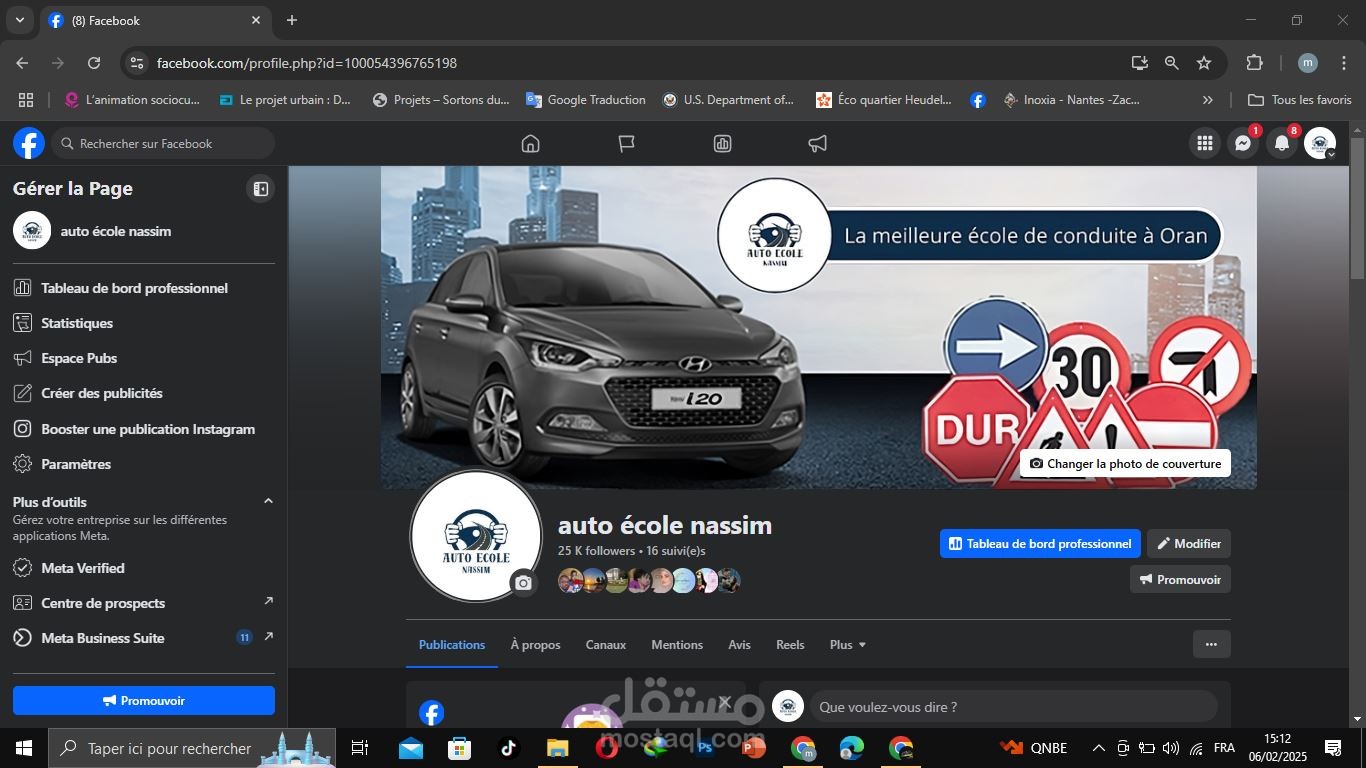The height and width of the screenshot is (768, 1366).
Task: Expand the Plus tab dropdown
Action: coord(848,645)
